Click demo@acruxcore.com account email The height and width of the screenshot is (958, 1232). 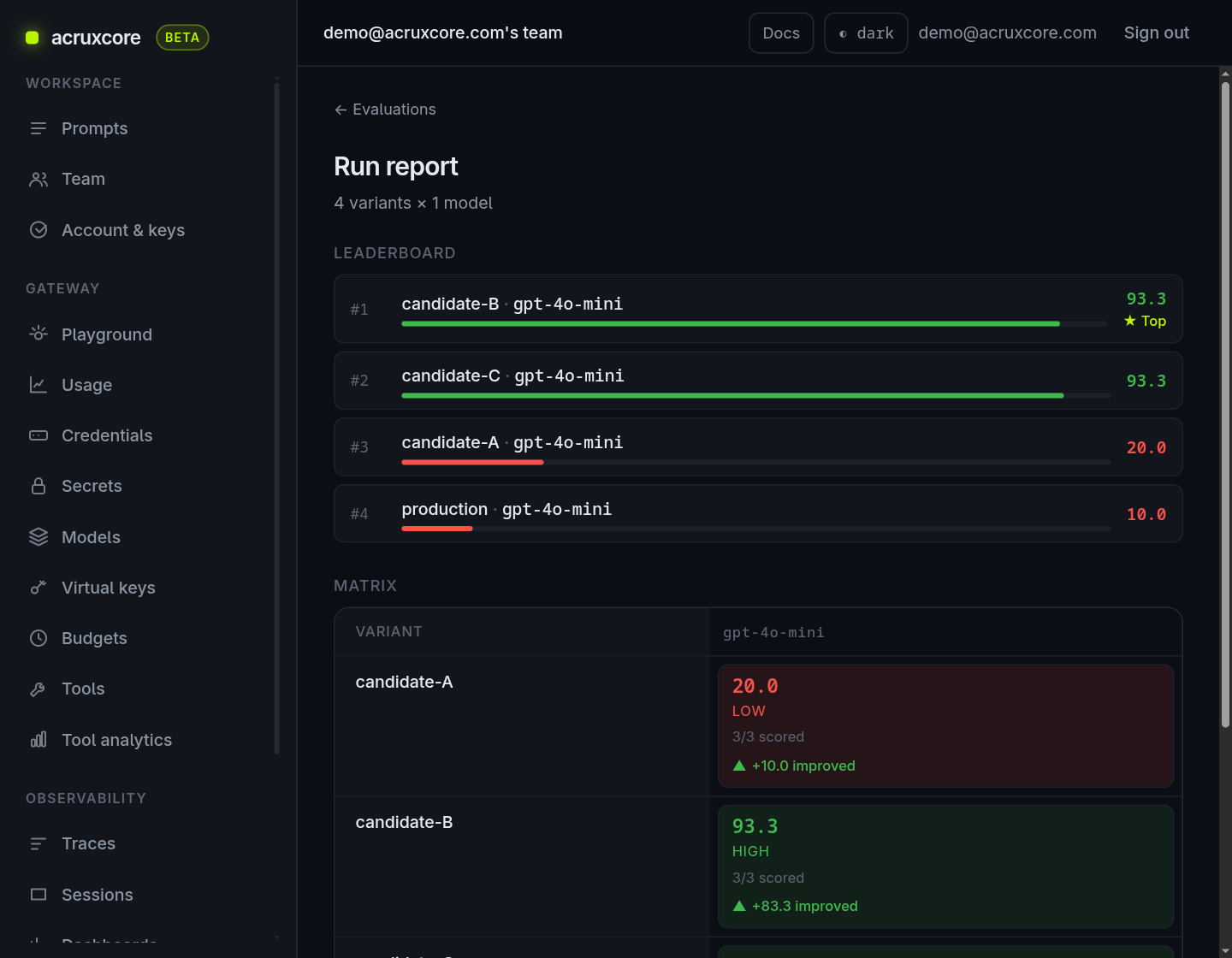1007,33
